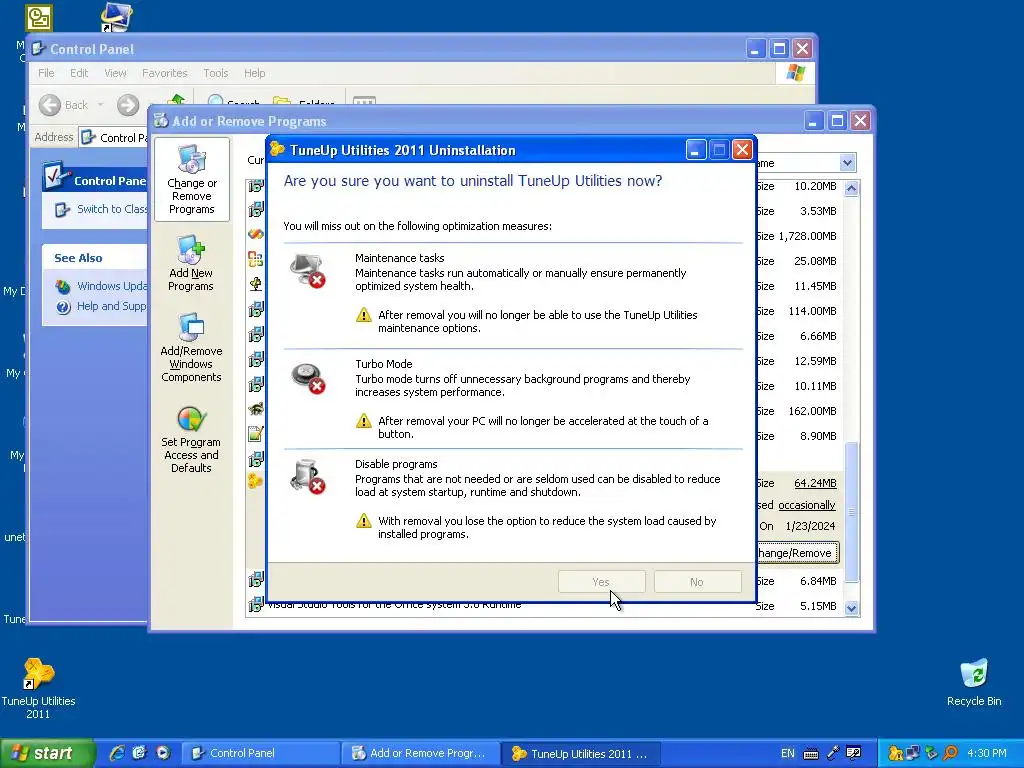Click the 64.24MB size link for TuneUp

click(x=815, y=483)
